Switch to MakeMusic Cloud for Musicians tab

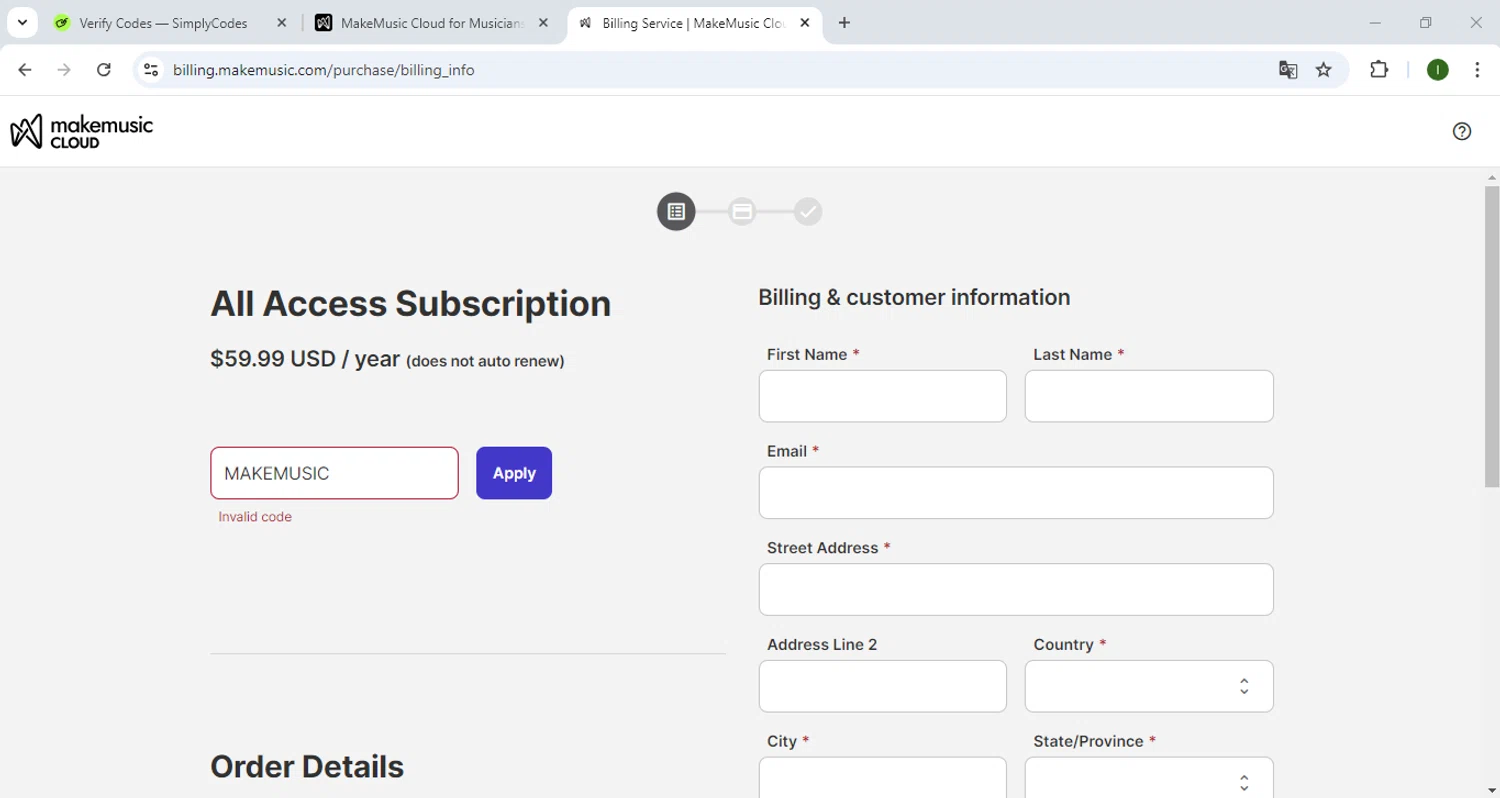point(431,23)
